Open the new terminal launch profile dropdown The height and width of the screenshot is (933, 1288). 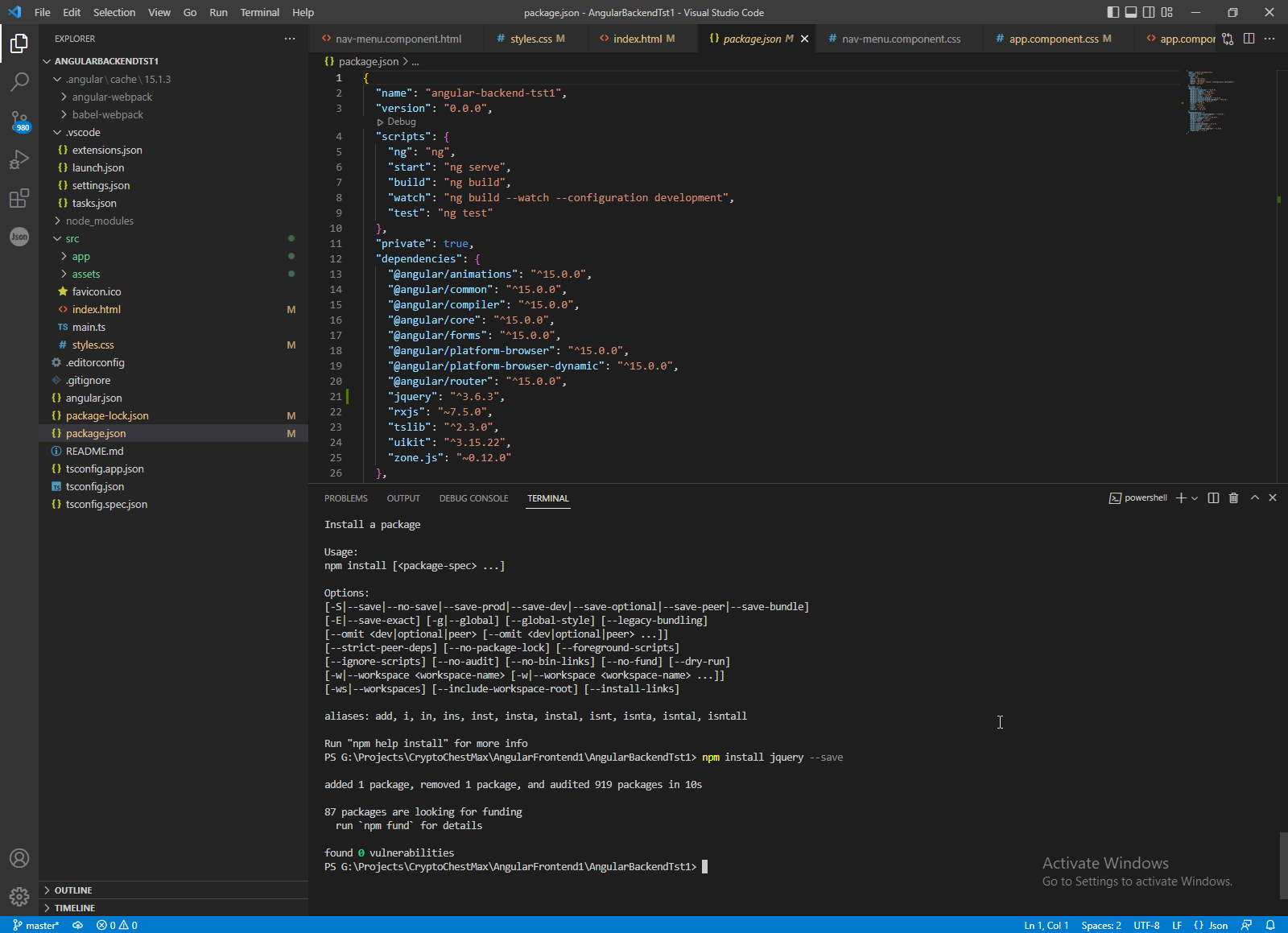click(1195, 498)
